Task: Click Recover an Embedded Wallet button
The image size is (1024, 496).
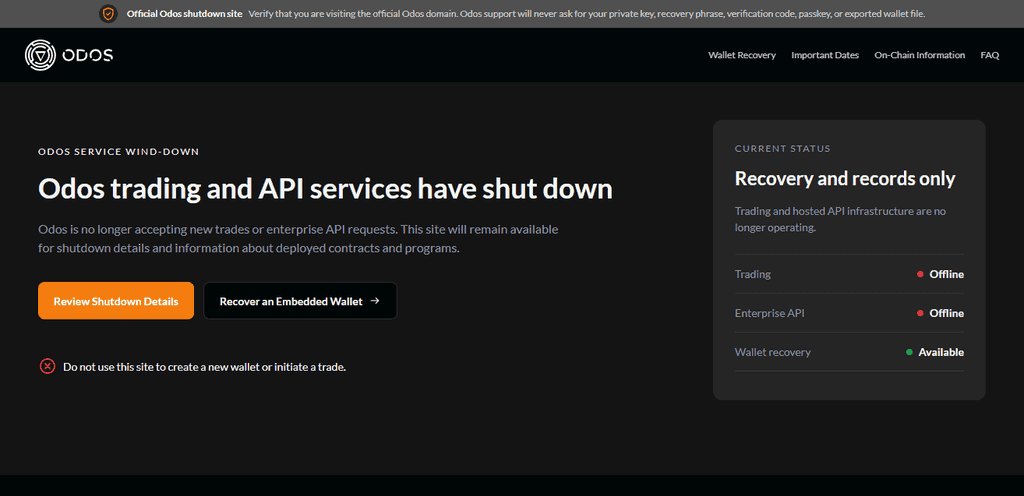Action: [300, 301]
